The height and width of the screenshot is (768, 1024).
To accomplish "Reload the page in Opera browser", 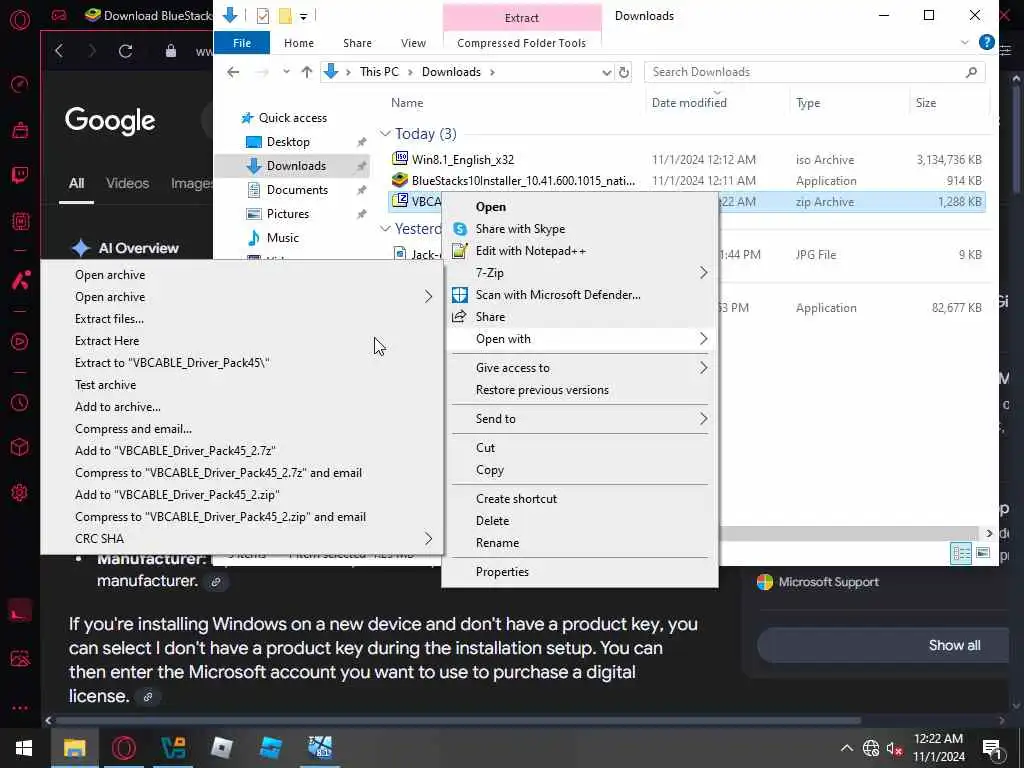I will tap(125, 51).
